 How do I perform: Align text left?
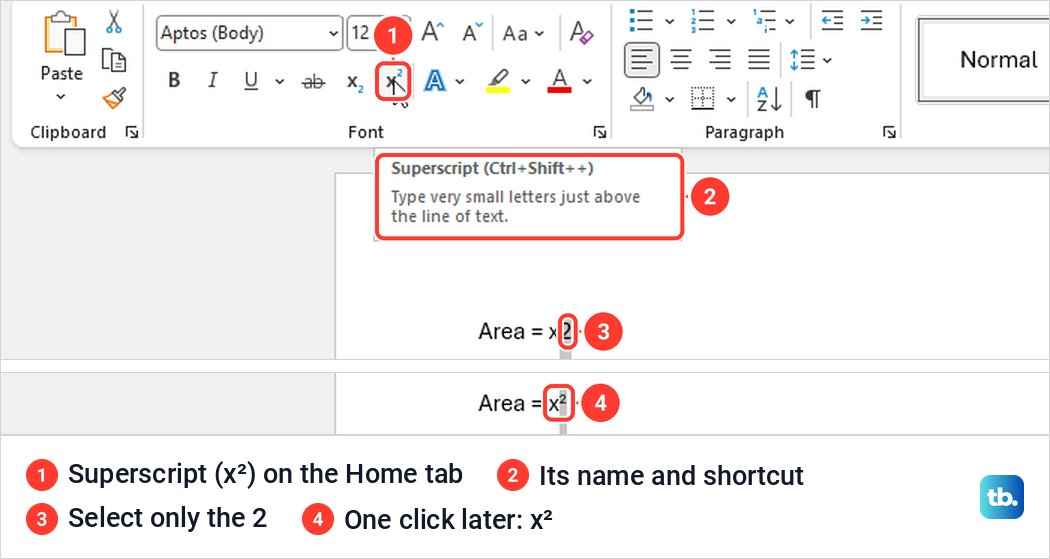(642, 60)
